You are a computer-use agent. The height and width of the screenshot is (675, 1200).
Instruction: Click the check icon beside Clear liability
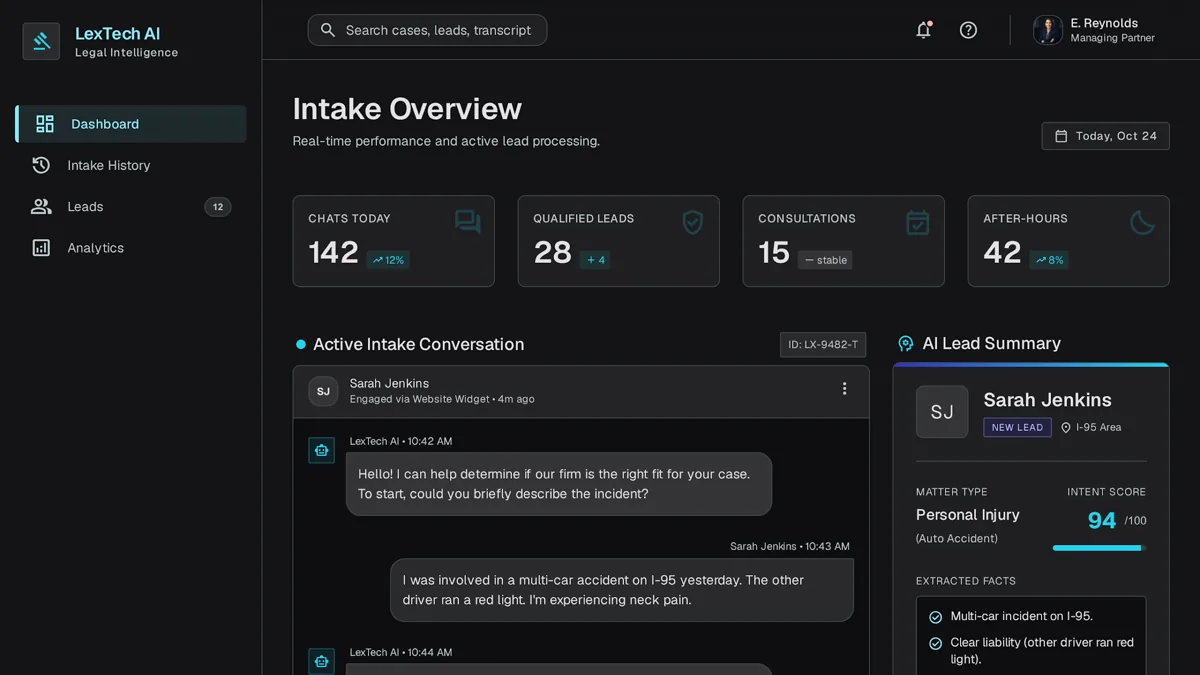pos(935,643)
